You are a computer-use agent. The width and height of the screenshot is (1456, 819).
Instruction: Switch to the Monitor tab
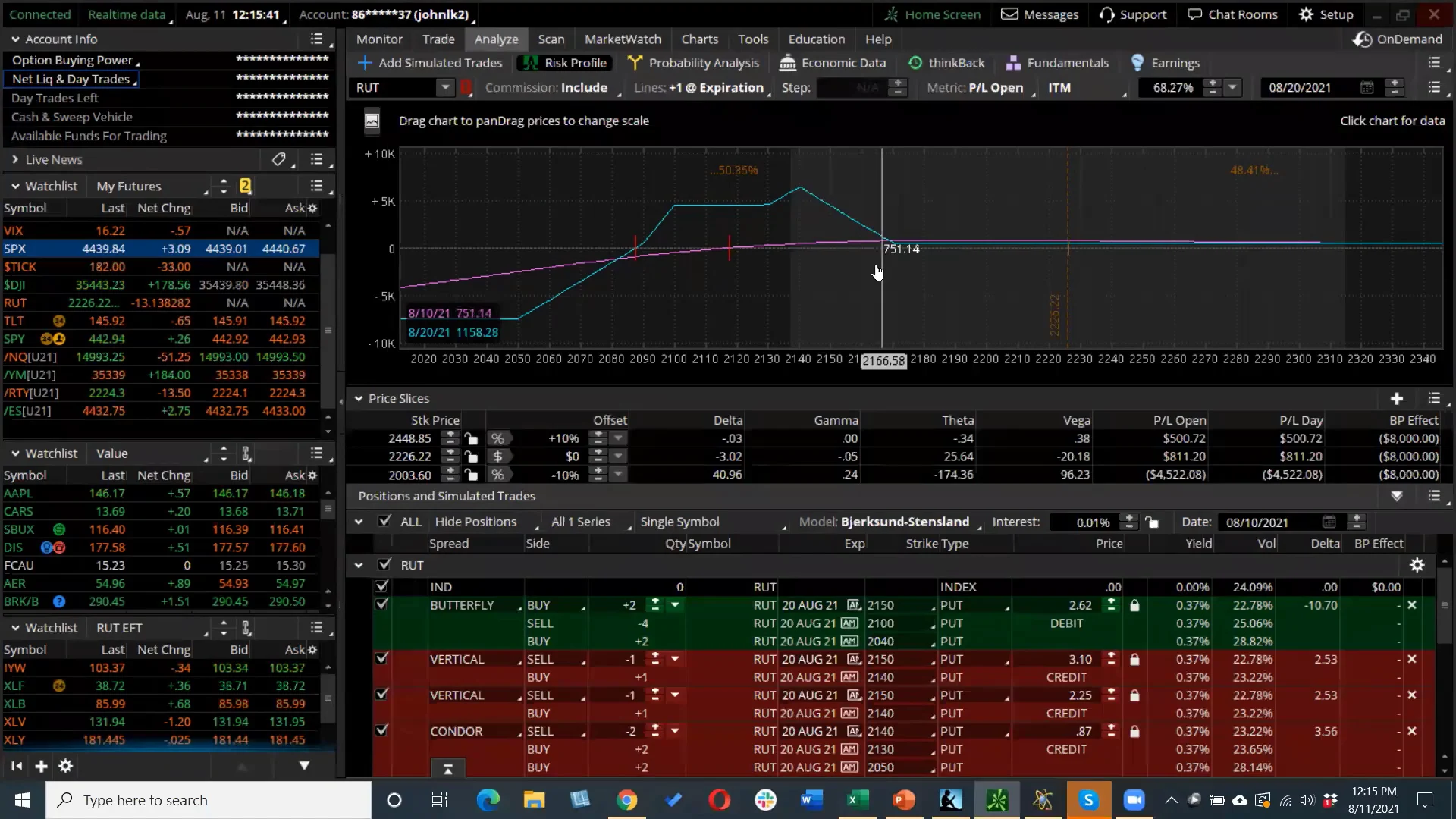click(379, 39)
